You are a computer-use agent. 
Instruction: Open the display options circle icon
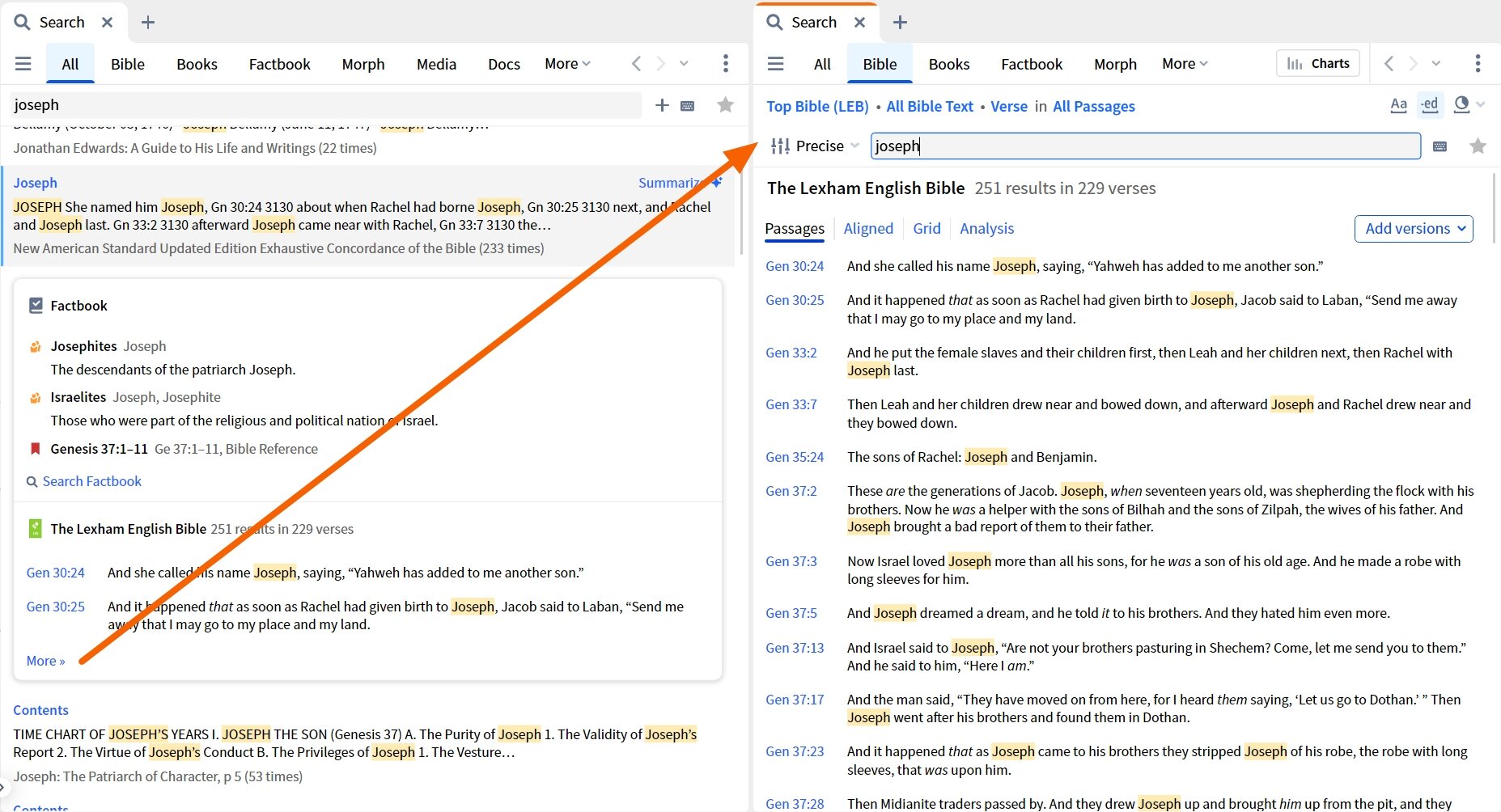click(1461, 104)
